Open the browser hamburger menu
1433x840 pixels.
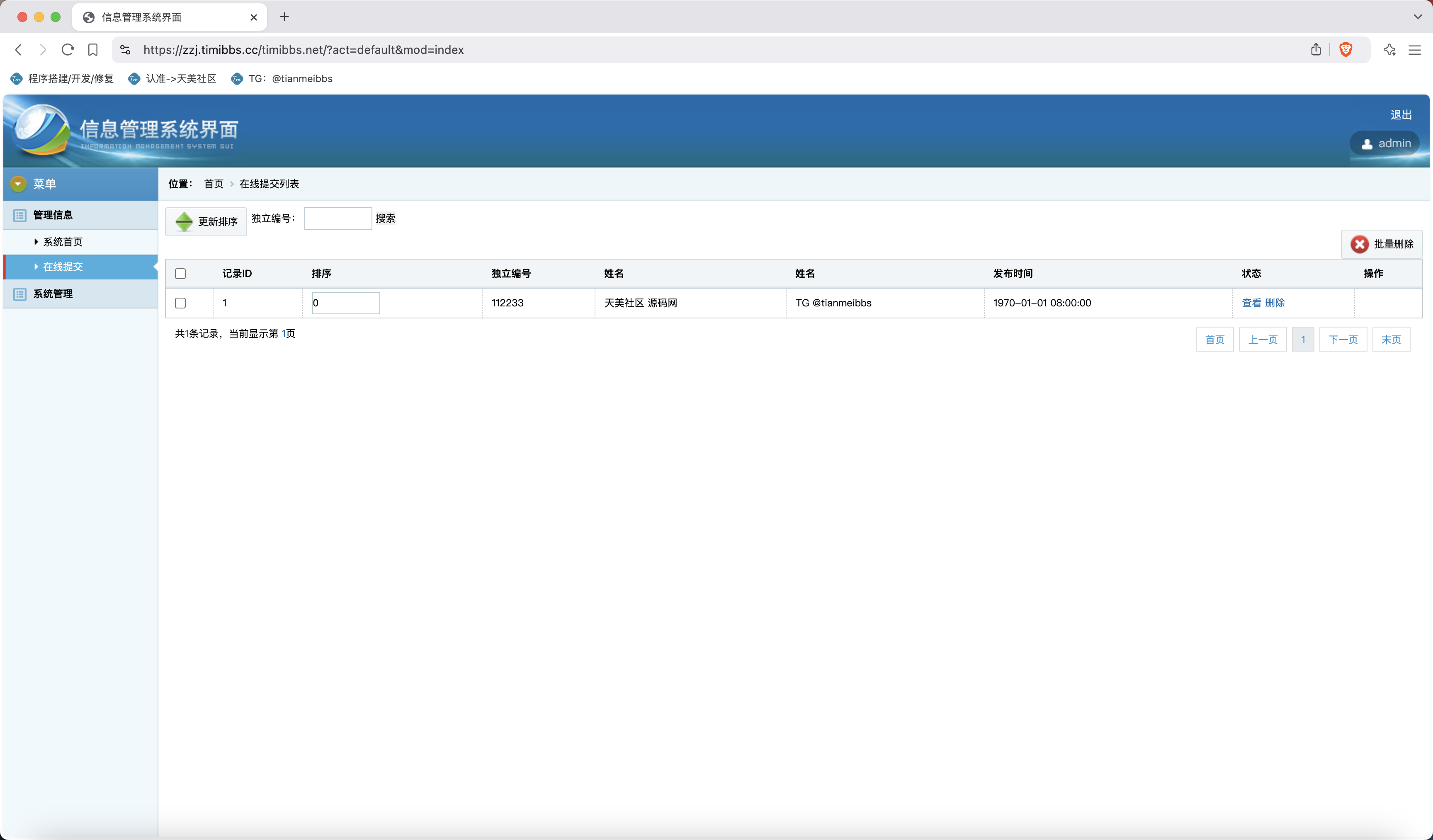[1415, 50]
